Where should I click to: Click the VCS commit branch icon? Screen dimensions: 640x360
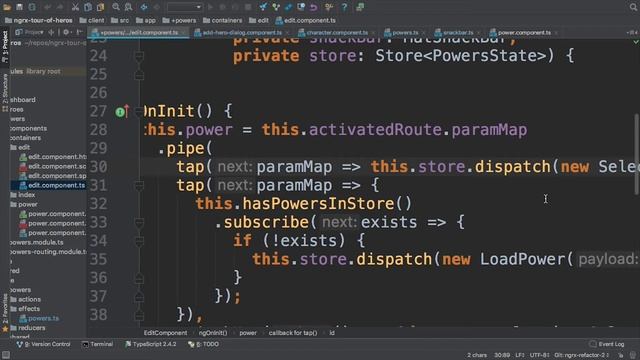[276, 7]
